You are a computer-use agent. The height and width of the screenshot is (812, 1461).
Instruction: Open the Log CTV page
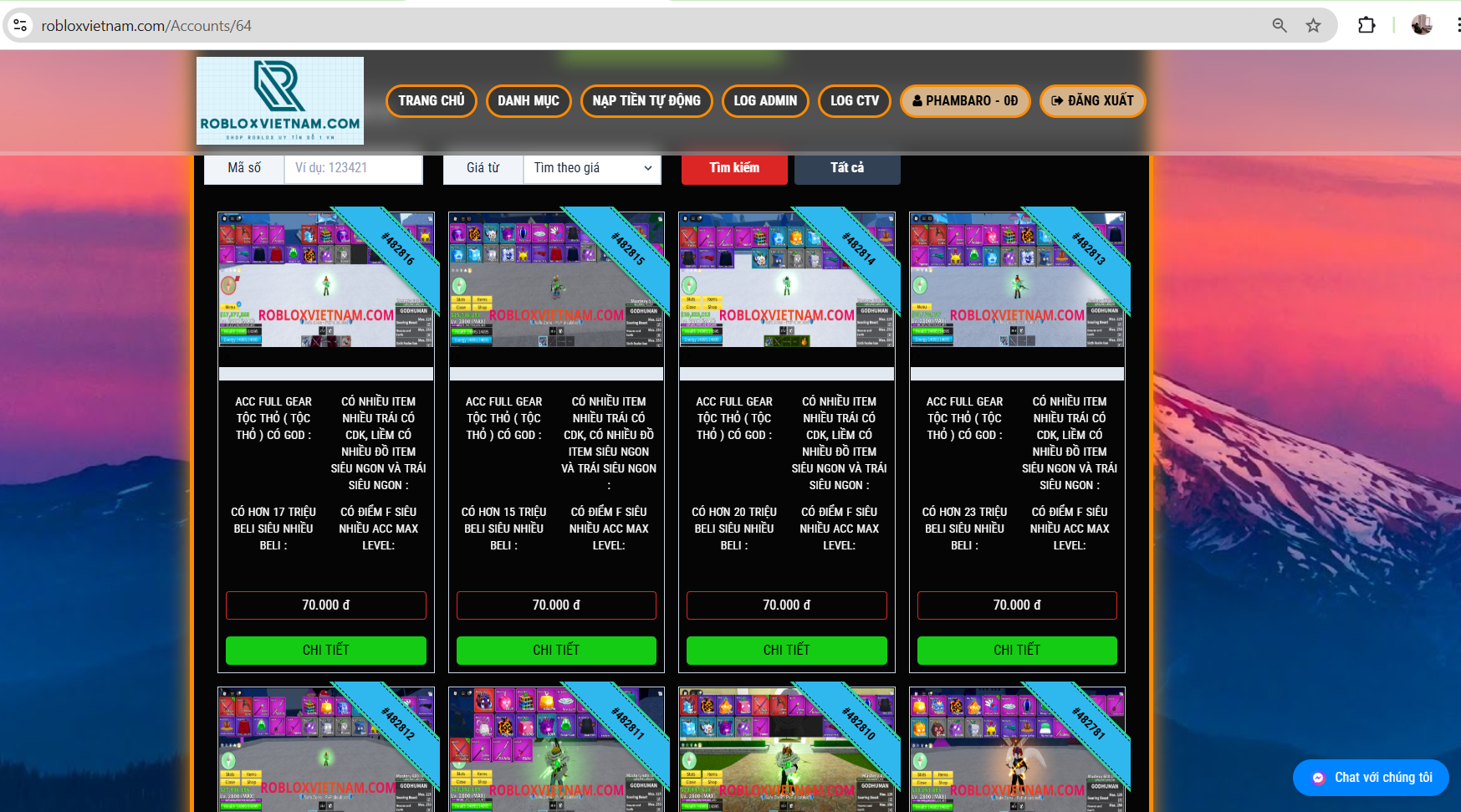[855, 101]
